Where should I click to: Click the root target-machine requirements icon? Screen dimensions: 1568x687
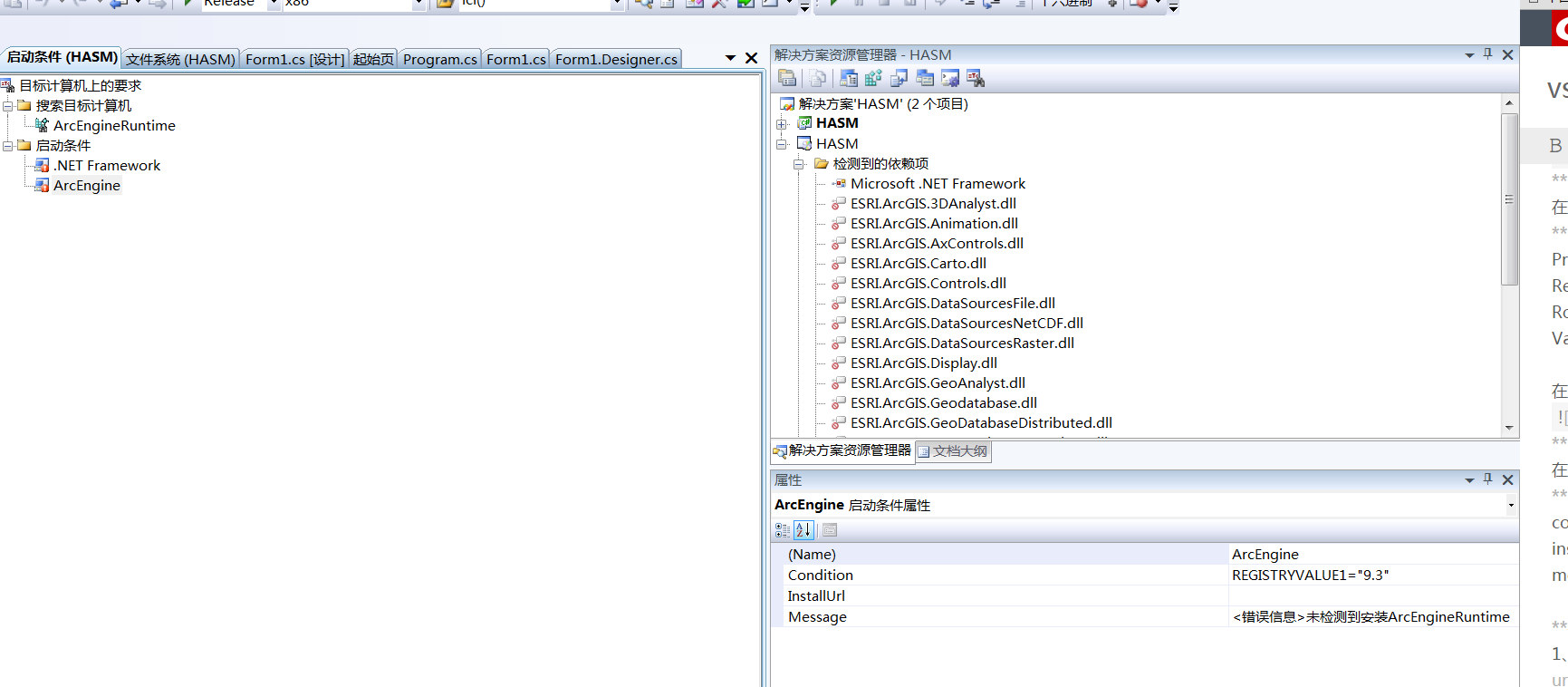pos(7,85)
